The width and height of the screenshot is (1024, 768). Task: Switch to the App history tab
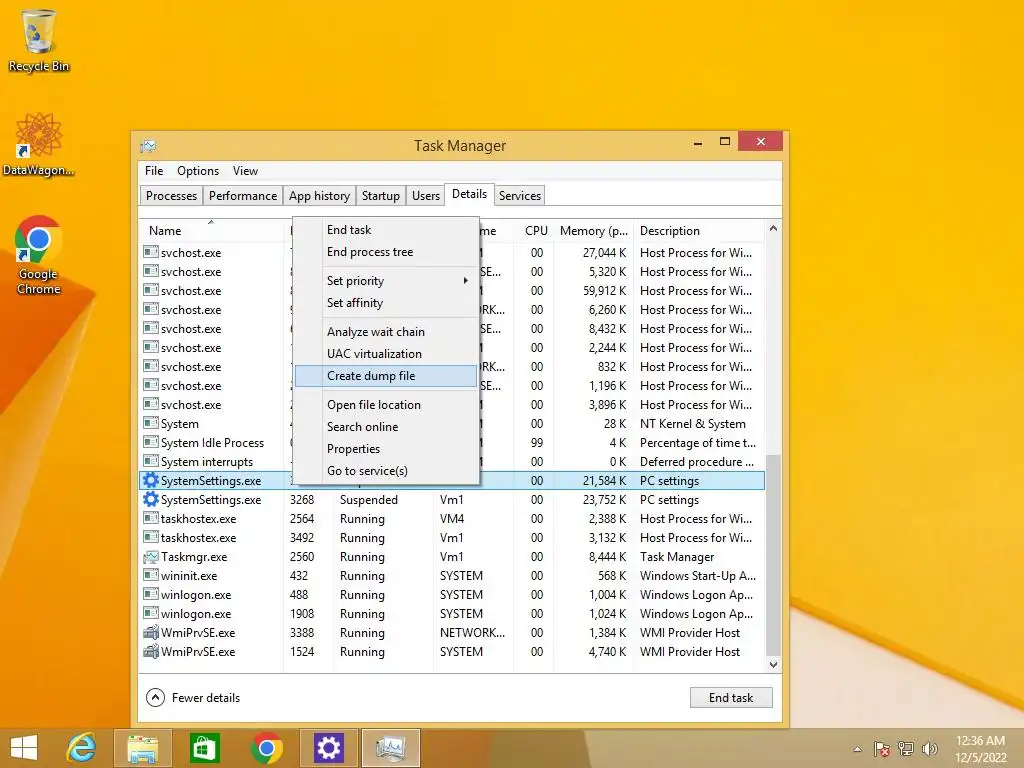[x=319, y=196]
